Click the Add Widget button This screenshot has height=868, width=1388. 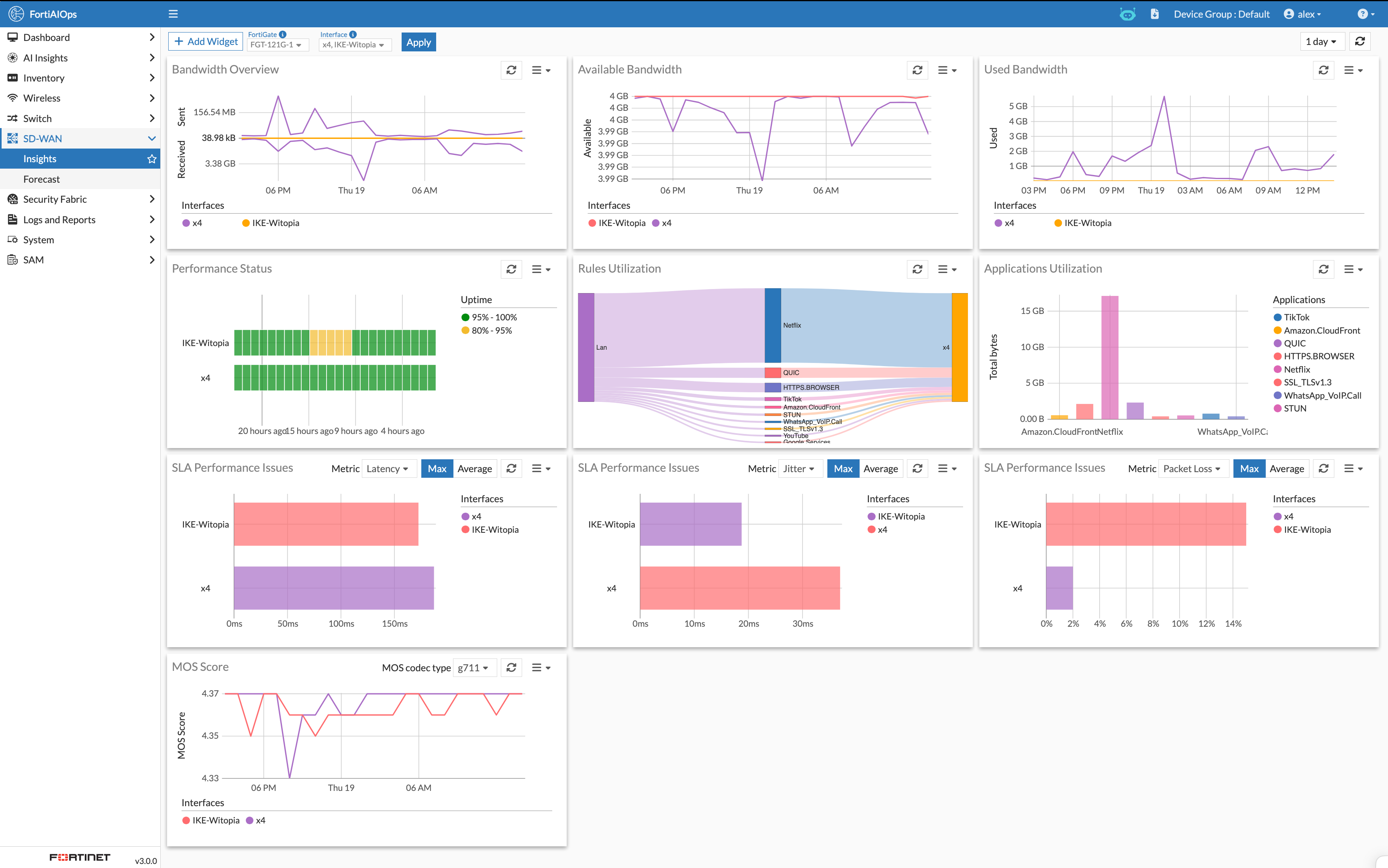[x=206, y=41]
